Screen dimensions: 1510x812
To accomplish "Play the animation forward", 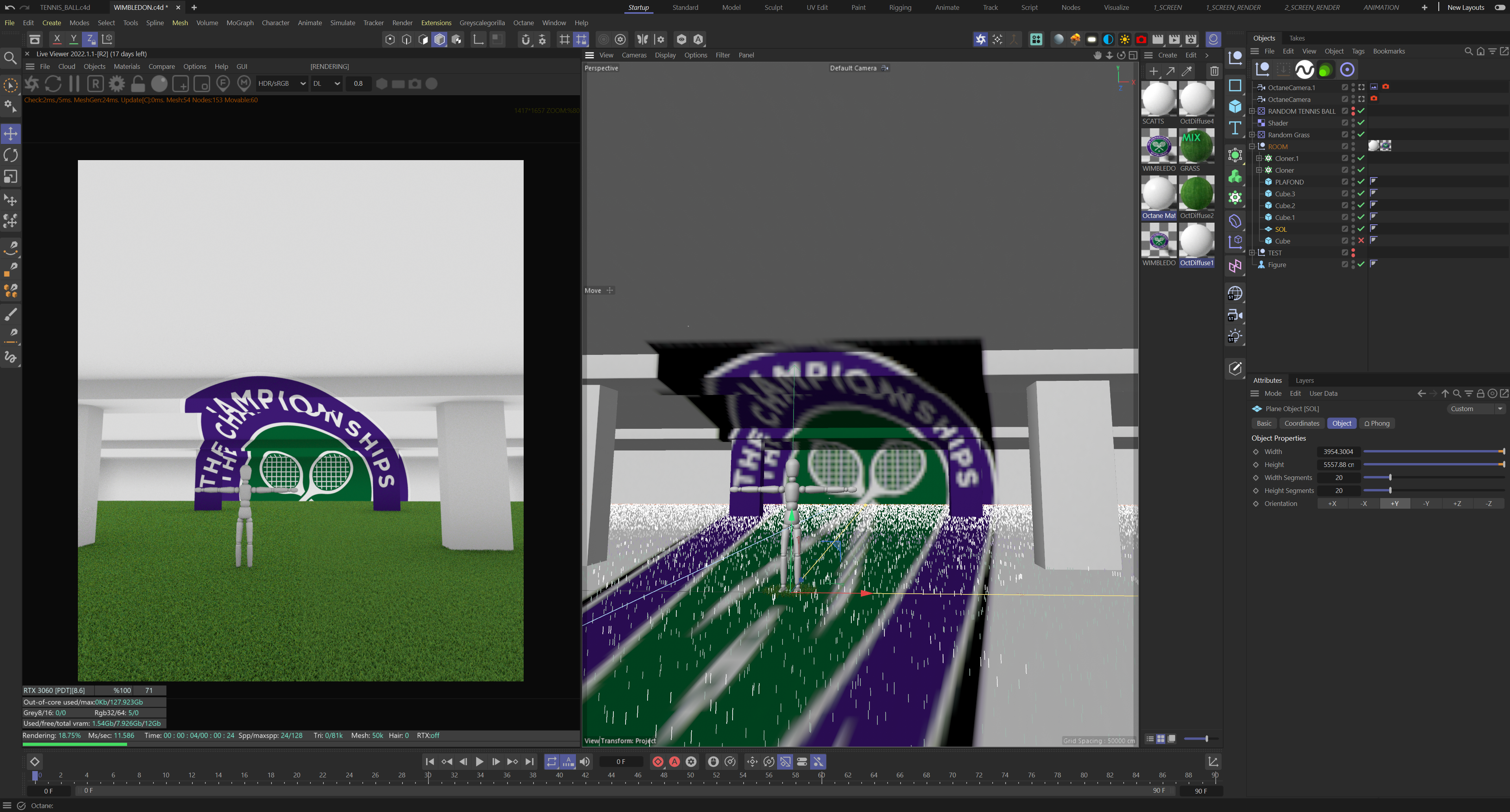I will click(x=479, y=762).
